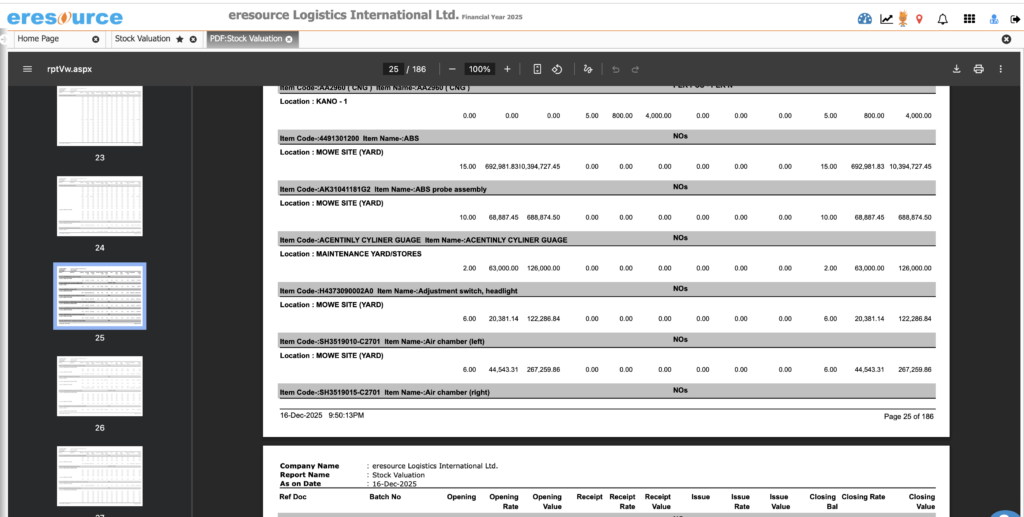Image resolution: width=1024 pixels, height=517 pixels.
Task: Open PDF more actions menu
Action: click(x=1000, y=69)
